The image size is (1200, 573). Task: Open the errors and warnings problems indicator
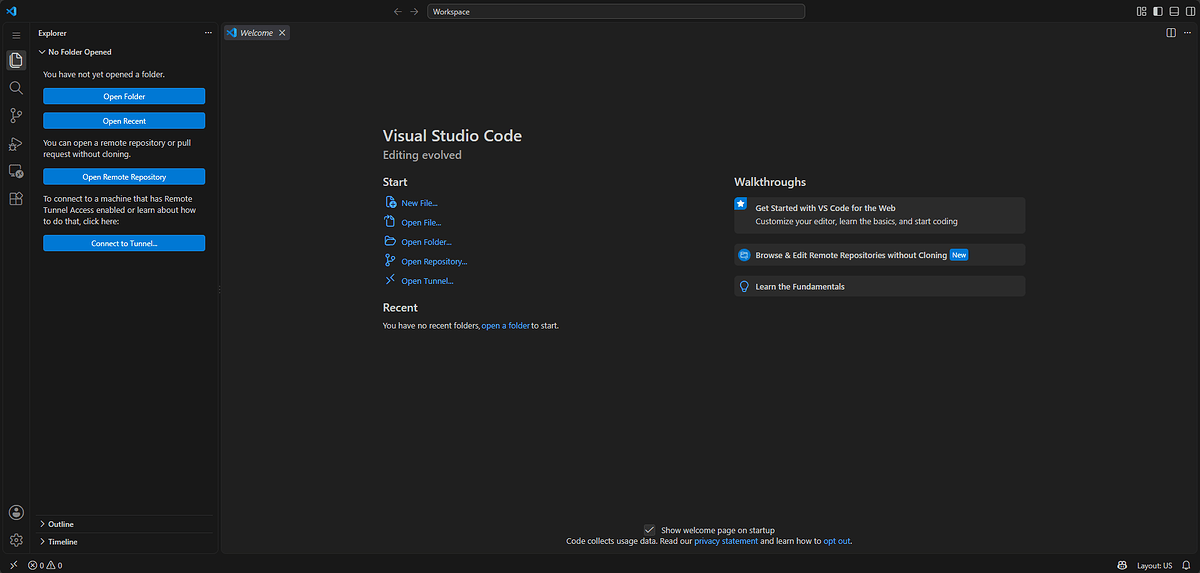click(45, 565)
